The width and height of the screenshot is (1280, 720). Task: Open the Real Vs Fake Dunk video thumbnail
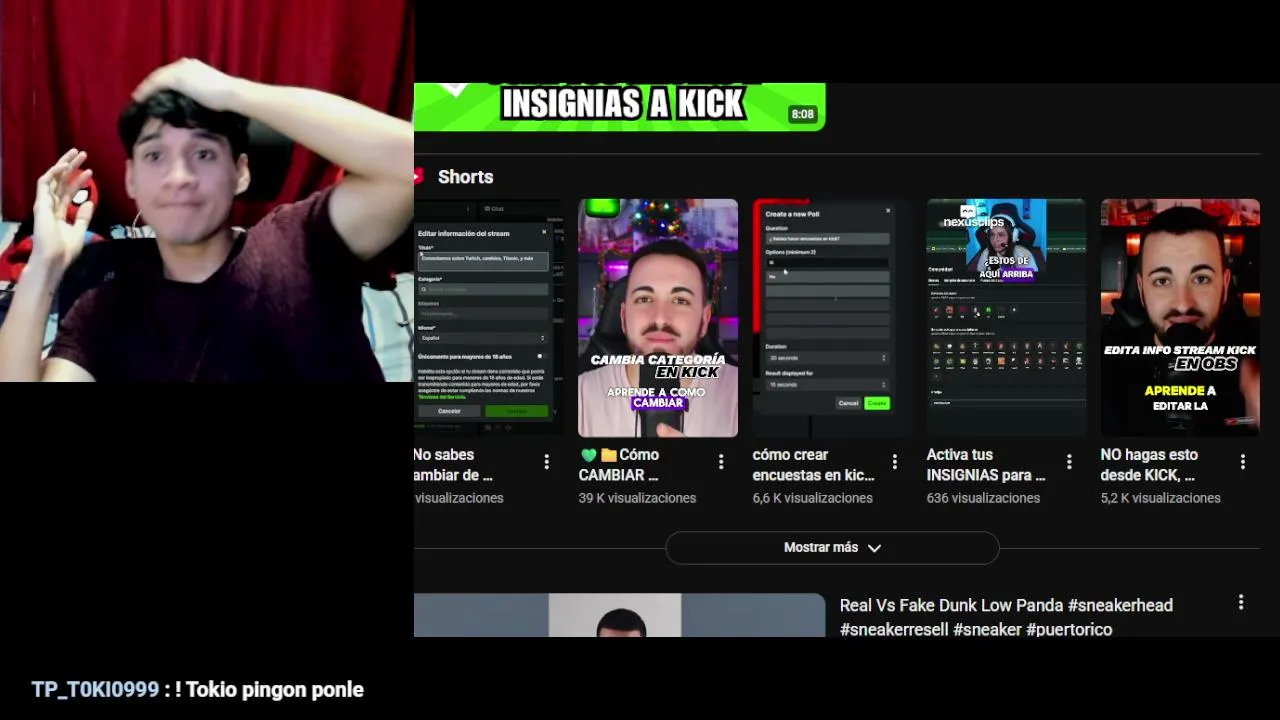[x=620, y=615]
